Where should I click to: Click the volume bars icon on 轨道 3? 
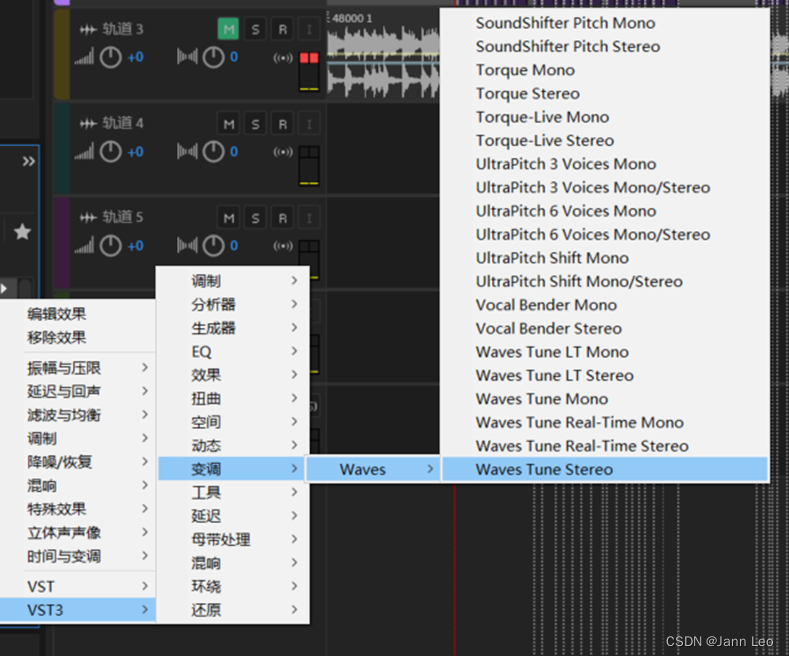tap(84, 57)
